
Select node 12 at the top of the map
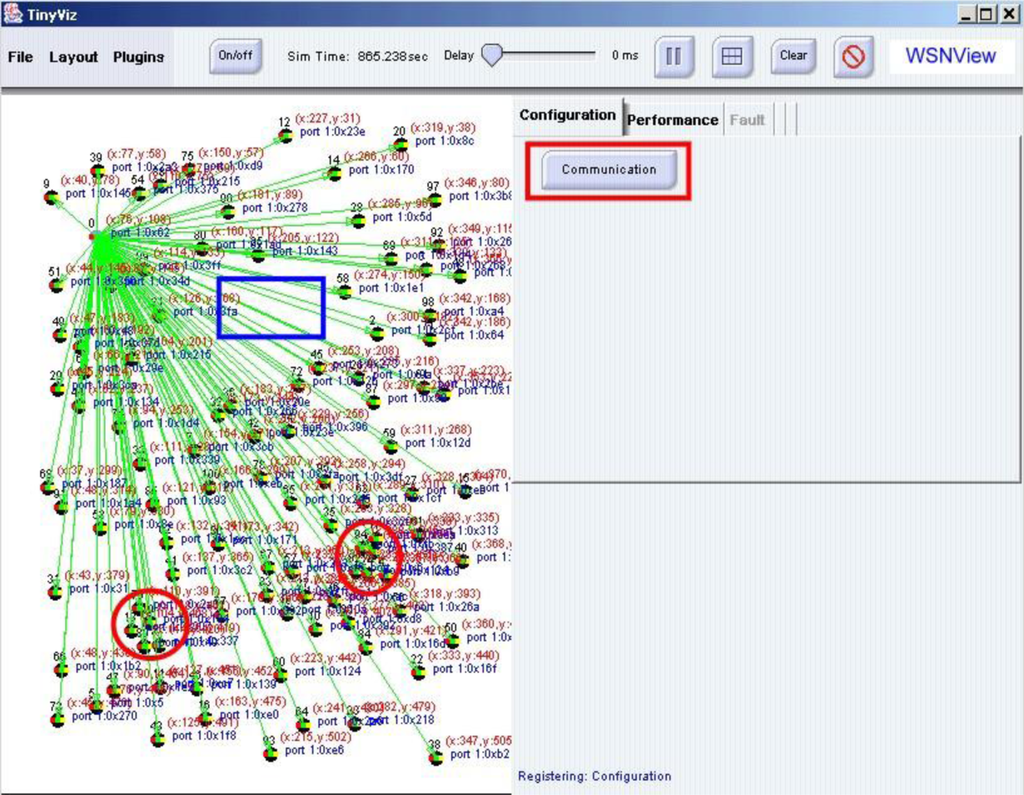pyautogui.click(x=284, y=135)
